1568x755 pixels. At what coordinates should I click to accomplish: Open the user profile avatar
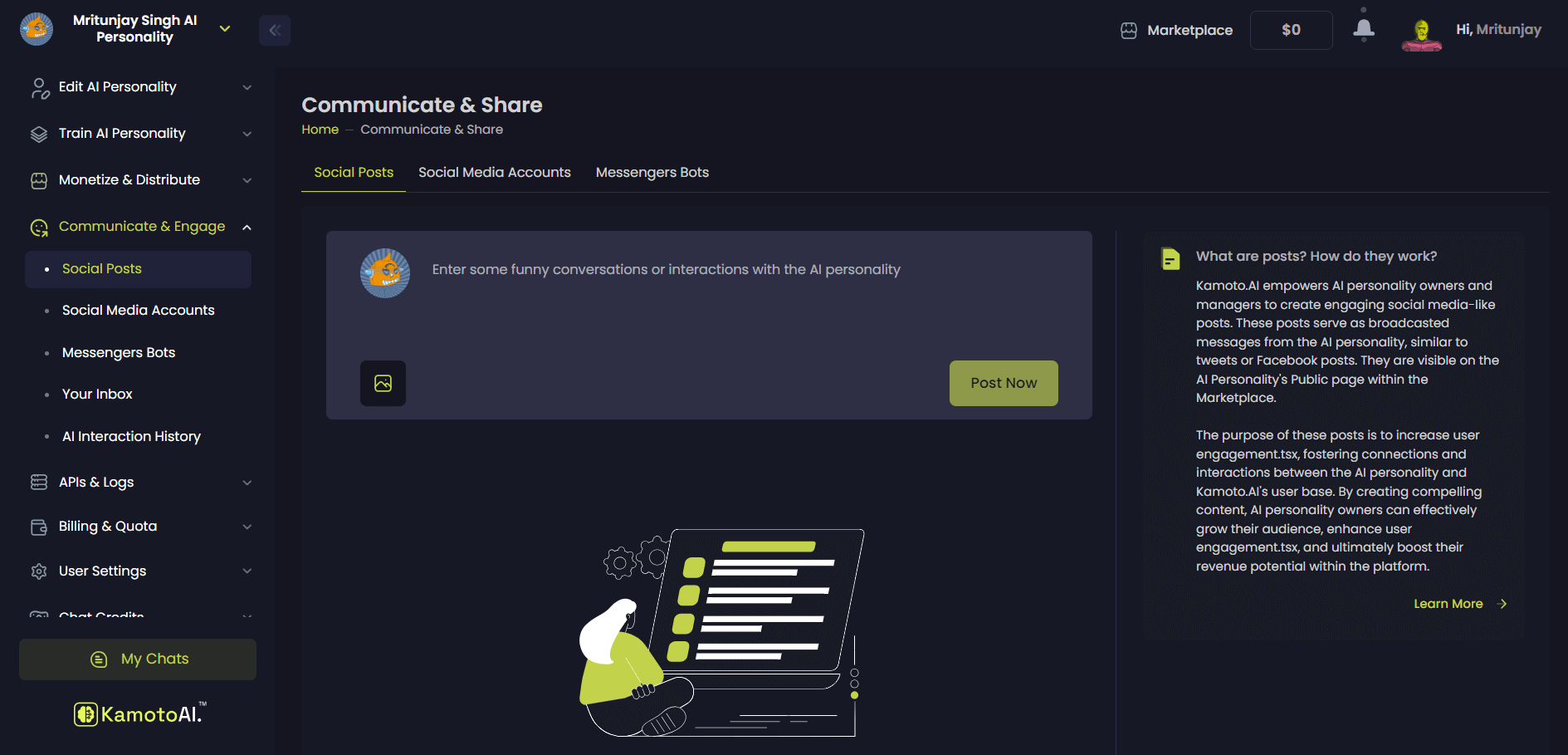click(1421, 32)
